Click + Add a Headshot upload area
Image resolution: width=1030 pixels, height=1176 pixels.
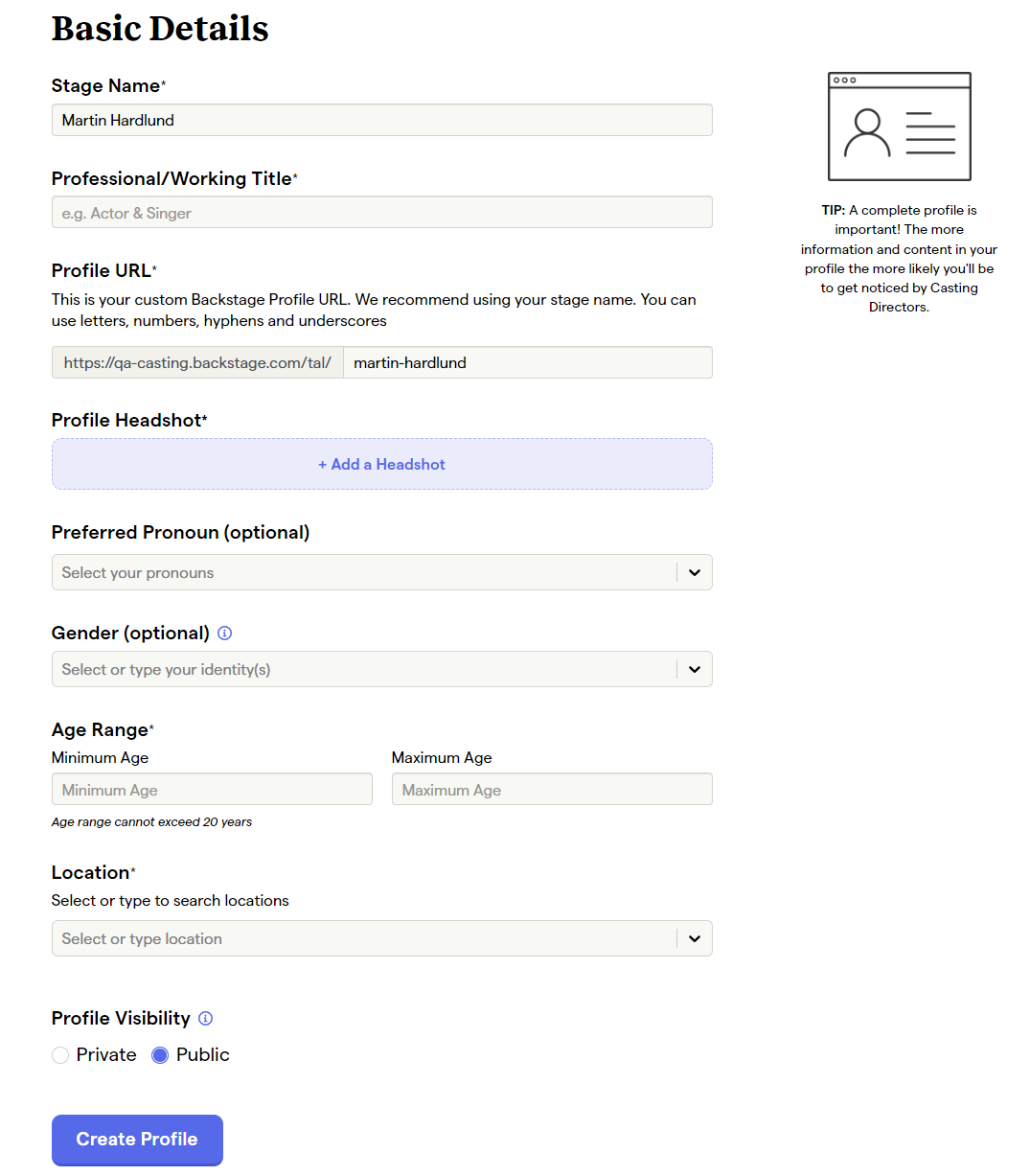click(x=382, y=465)
